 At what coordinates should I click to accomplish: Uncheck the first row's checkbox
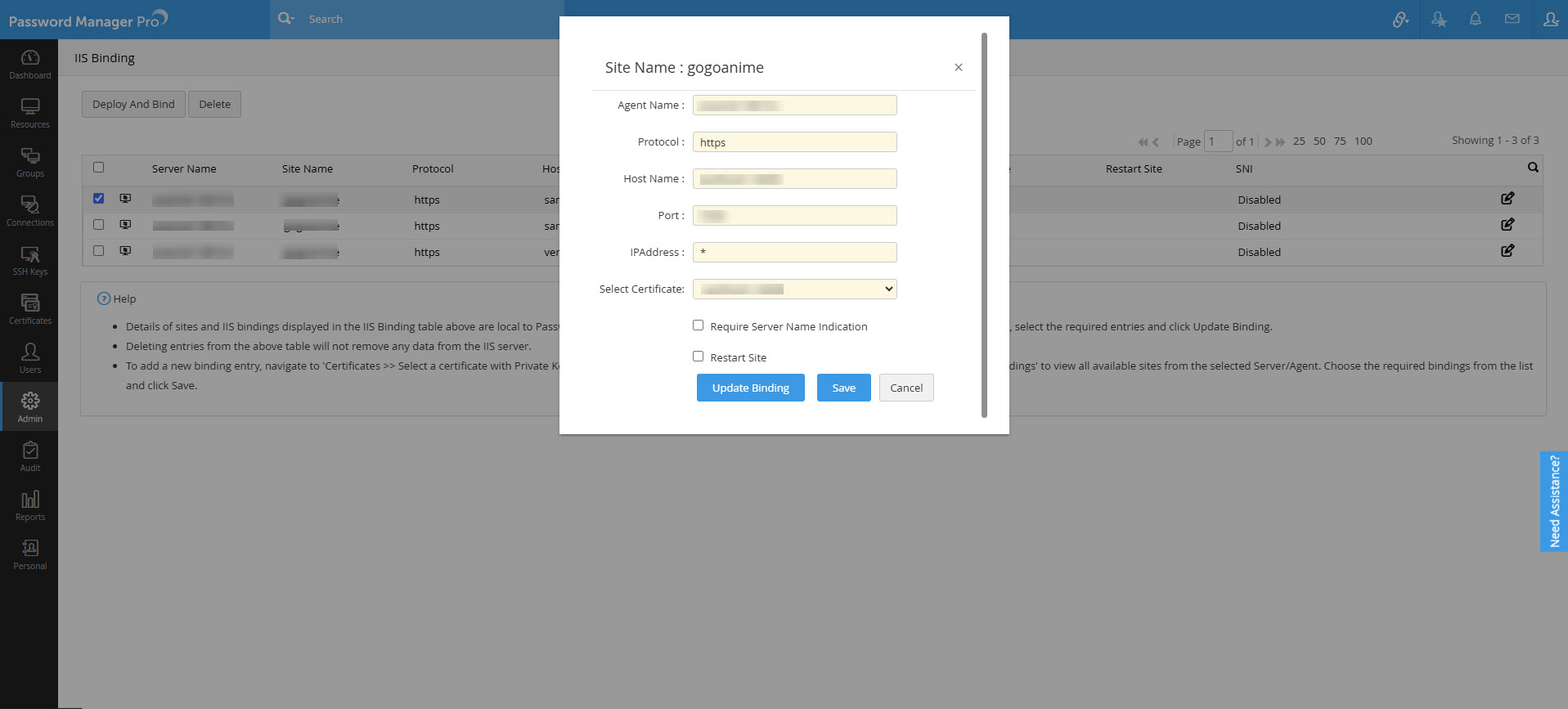point(98,199)
